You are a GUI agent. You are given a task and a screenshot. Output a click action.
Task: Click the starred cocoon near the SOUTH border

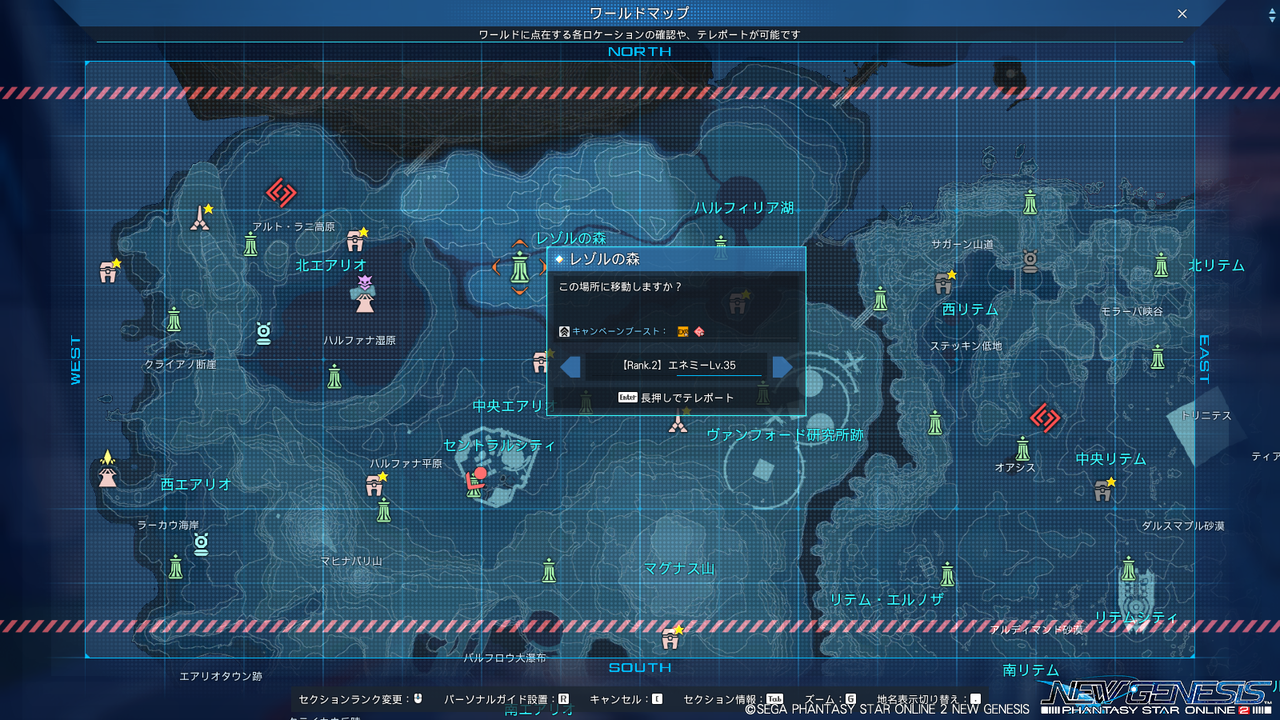click(x=671, y=637)
